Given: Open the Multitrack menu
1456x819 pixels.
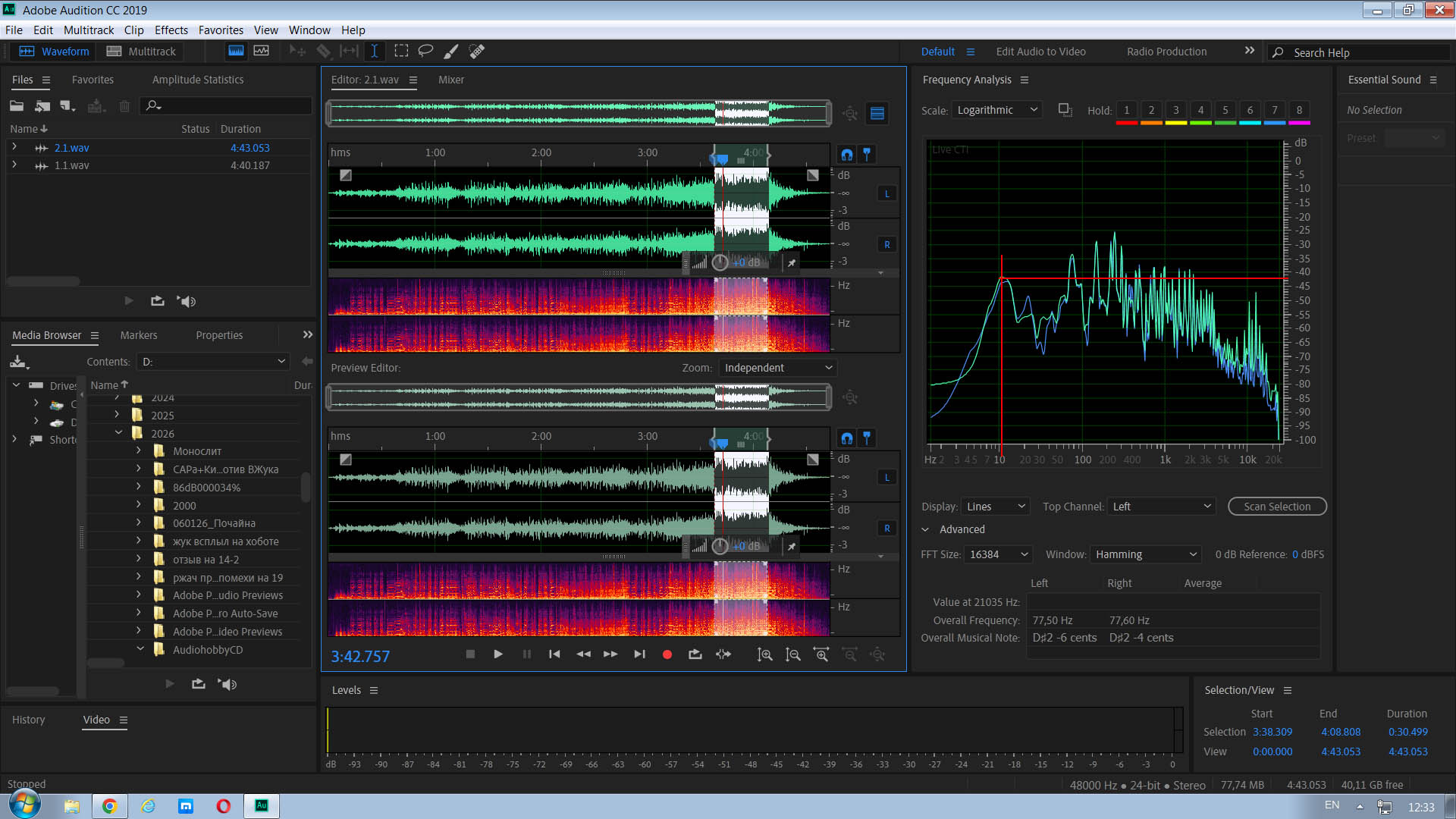Looking at the screenshot, I should point(89,30).
